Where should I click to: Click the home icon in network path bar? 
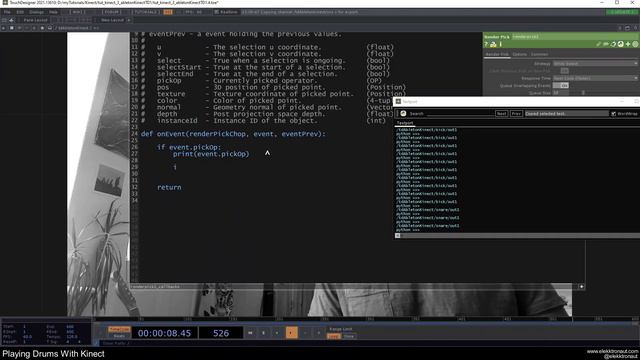click(x=50, y=28)
